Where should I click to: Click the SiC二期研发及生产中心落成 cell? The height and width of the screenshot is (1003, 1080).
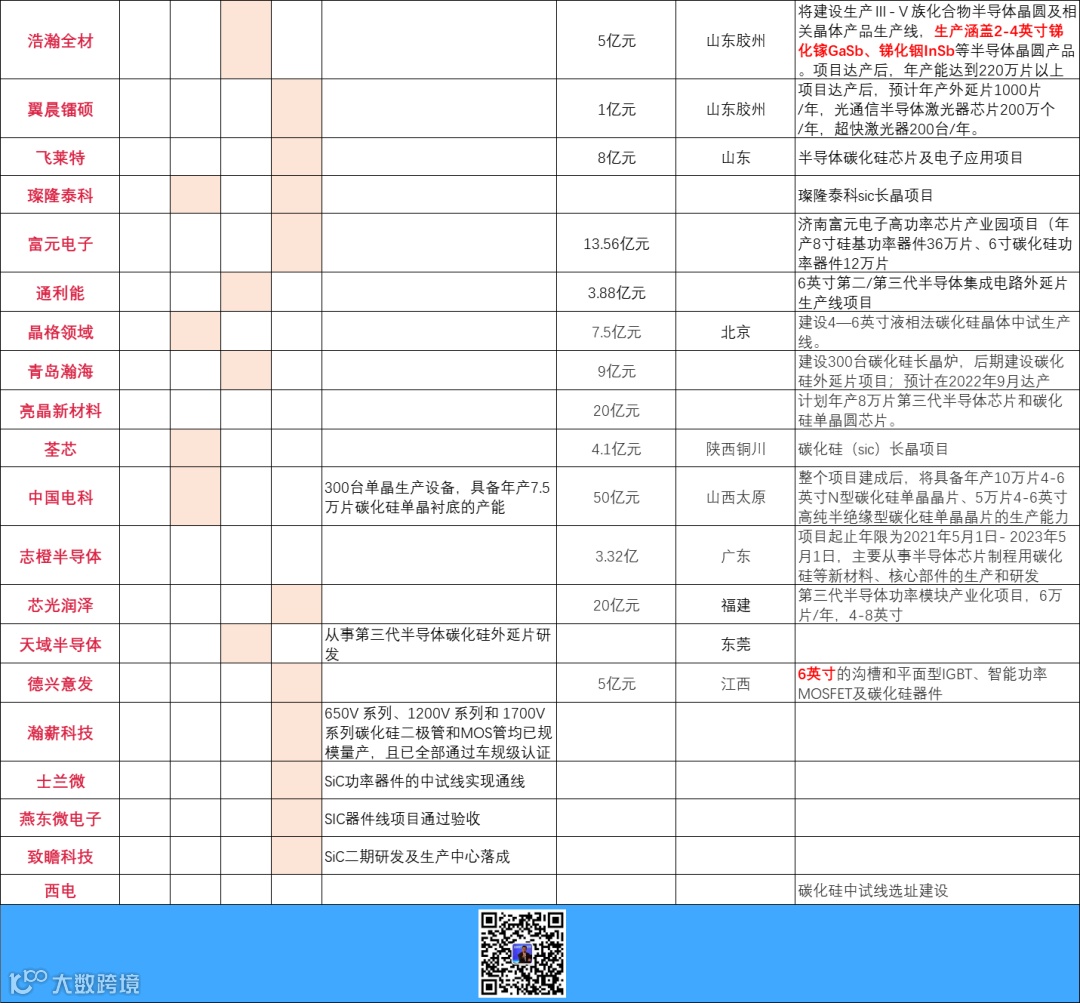pyautogui.click(x=439, y=856)
